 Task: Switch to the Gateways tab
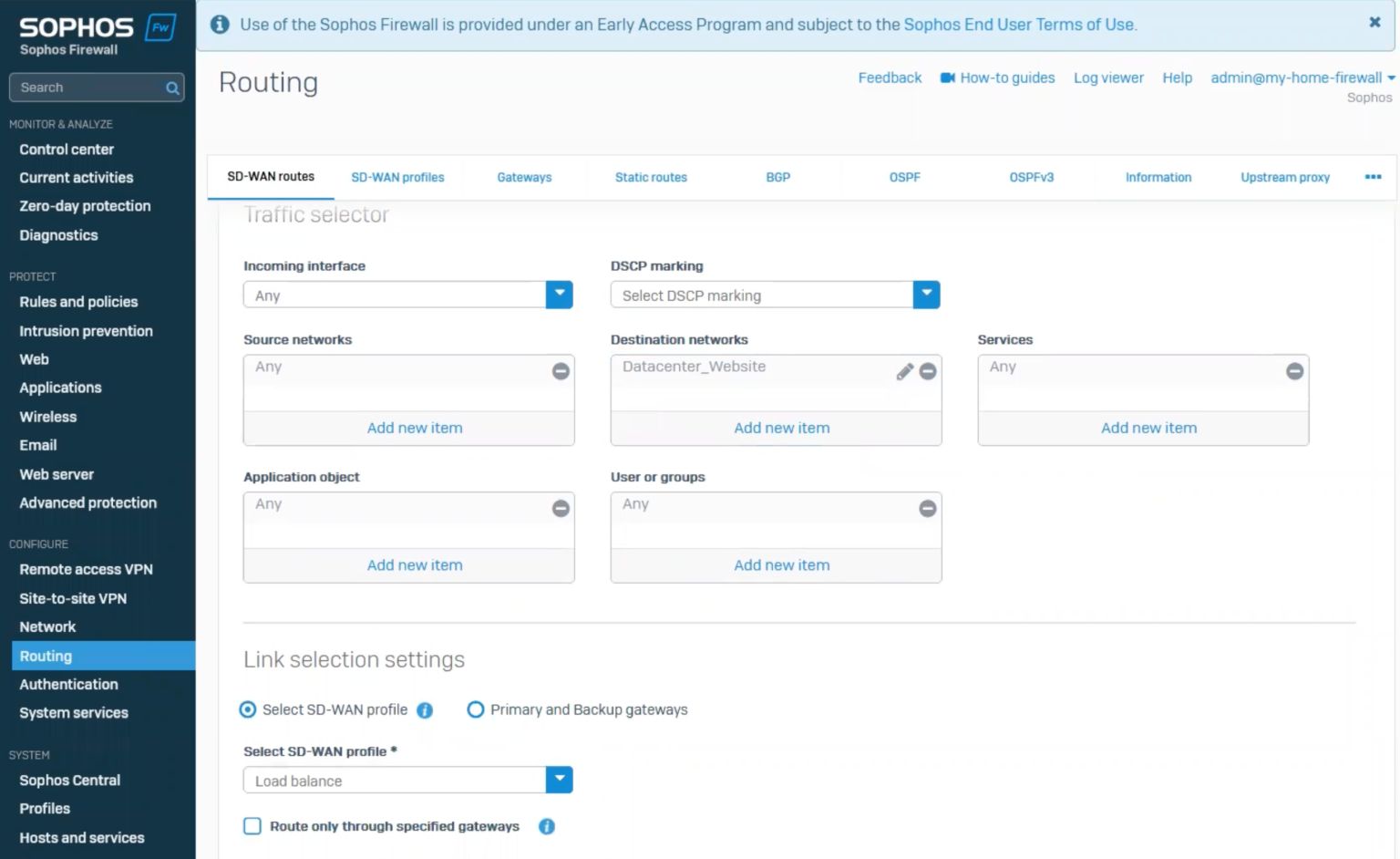click(524, 177)
